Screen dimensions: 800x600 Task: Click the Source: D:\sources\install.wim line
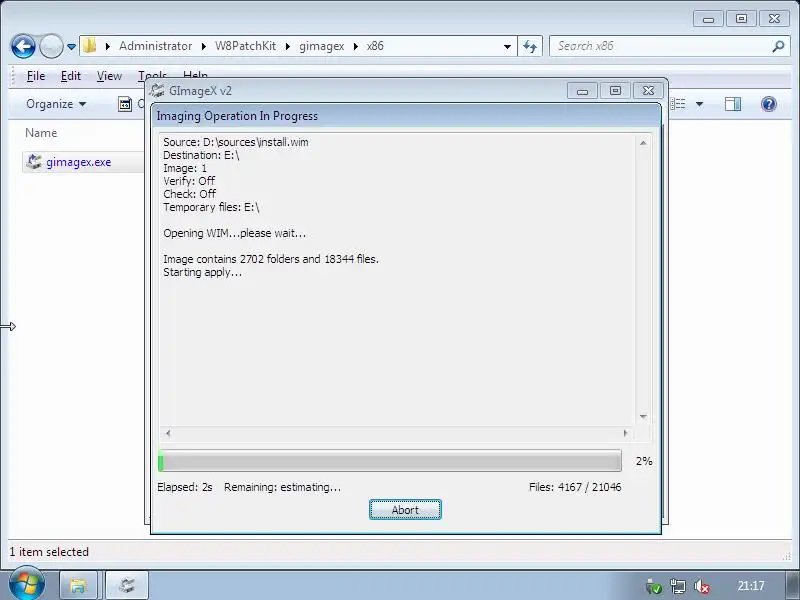click(x=236, y=142)
